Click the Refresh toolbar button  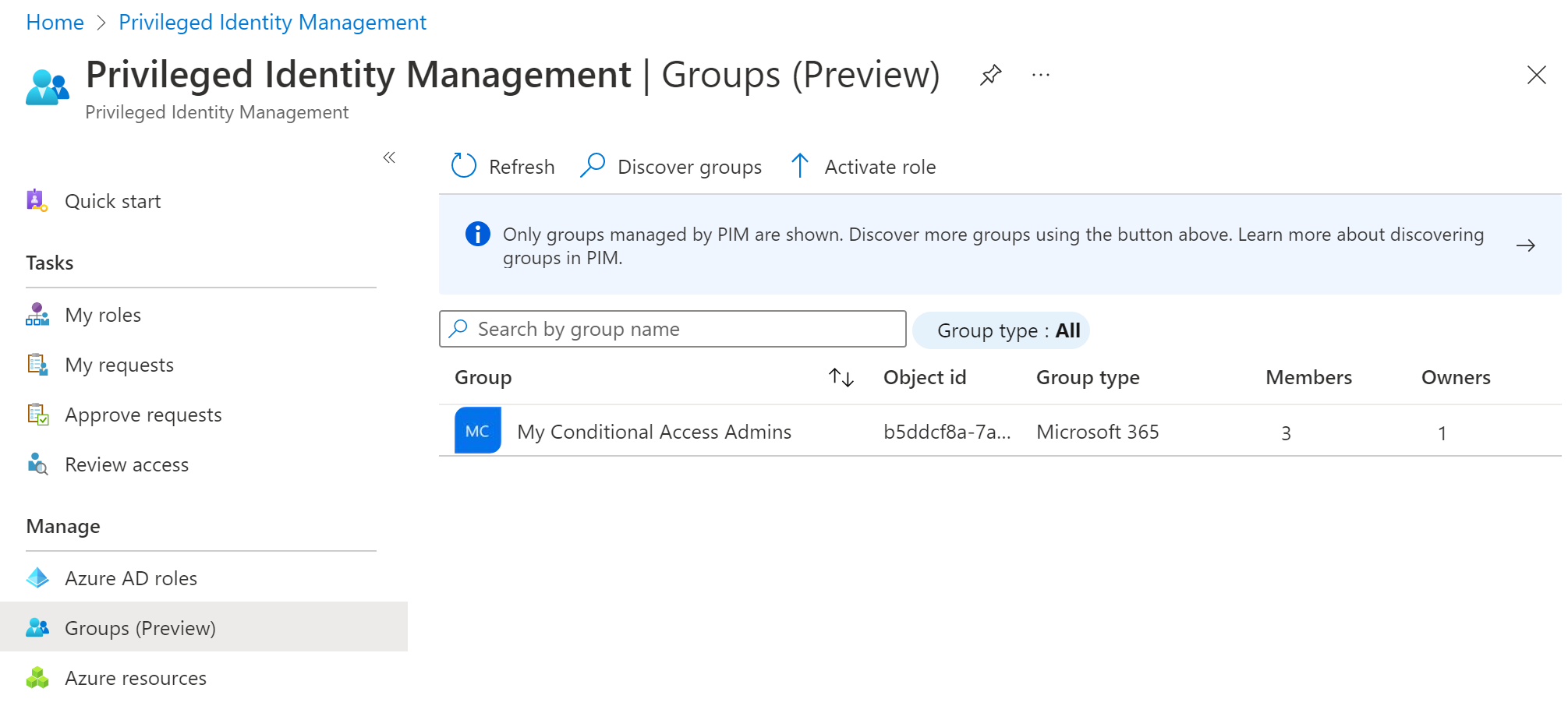pos(503,167)
